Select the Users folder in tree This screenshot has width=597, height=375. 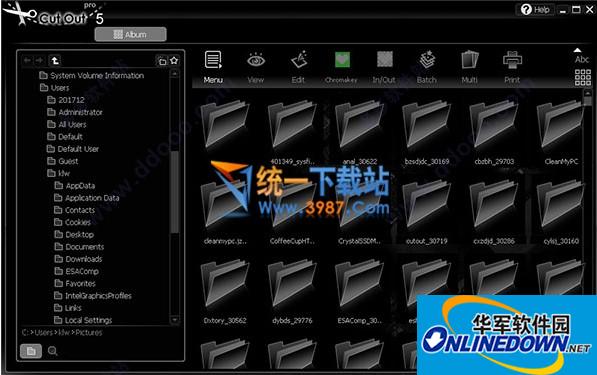[x=54, y=88]
